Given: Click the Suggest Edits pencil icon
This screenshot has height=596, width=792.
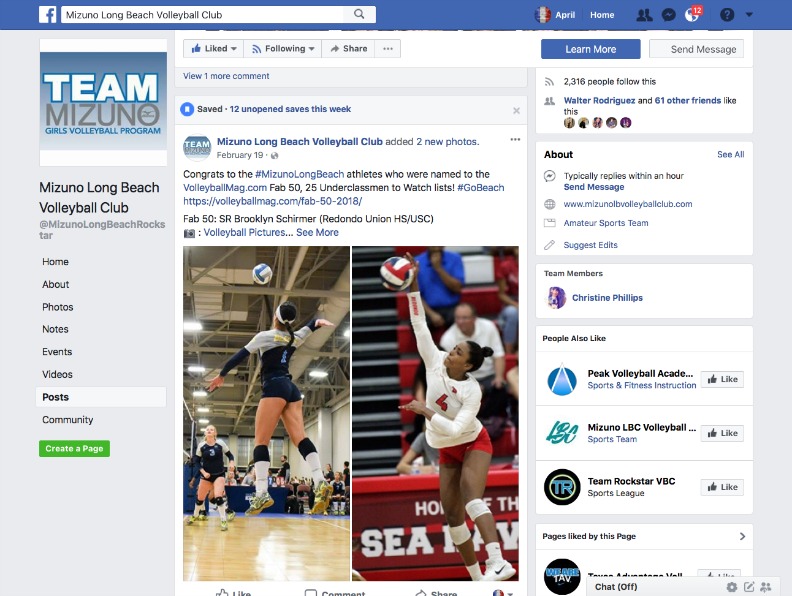Looking at the screenshot, I should [x=550, y=245].
